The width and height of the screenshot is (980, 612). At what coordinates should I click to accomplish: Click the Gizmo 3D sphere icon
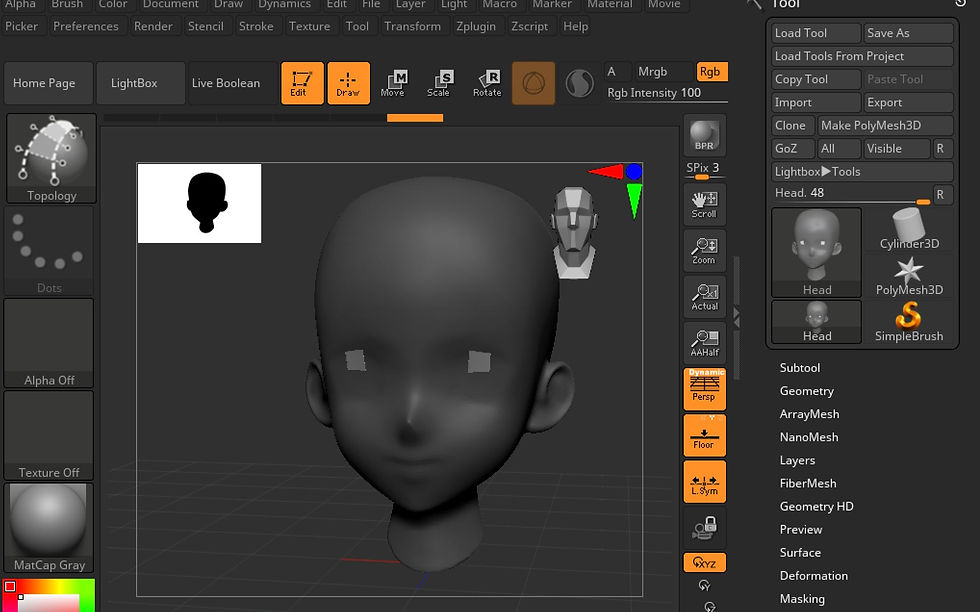point(534,83)
